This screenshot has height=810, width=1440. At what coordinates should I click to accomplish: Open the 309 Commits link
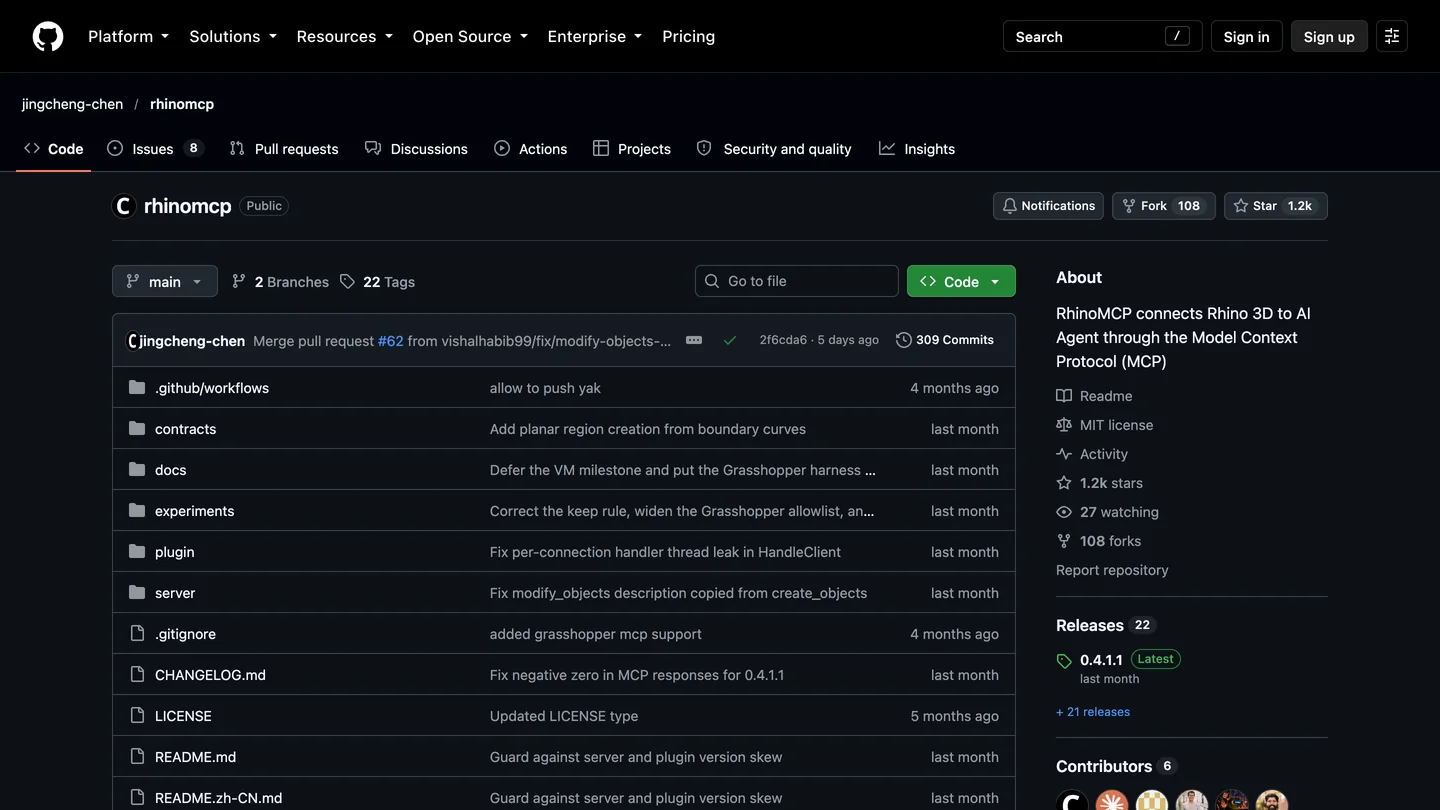pyautogui.click(x=945, y=340)
